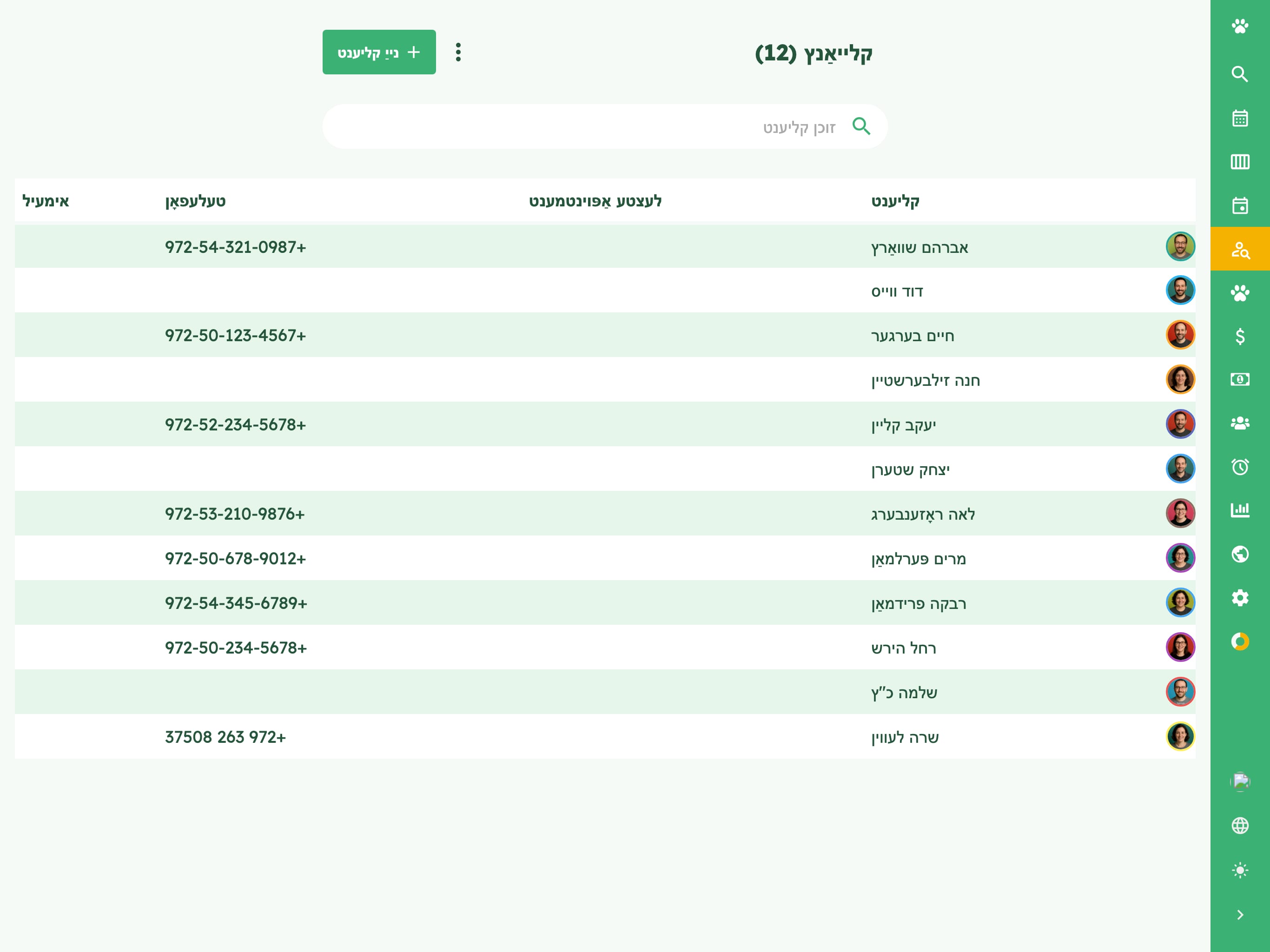The width and height of the screenshot is (1270, 952).
Task: Click avatar of חנה זילבערשטיין
Action: 1180,379
